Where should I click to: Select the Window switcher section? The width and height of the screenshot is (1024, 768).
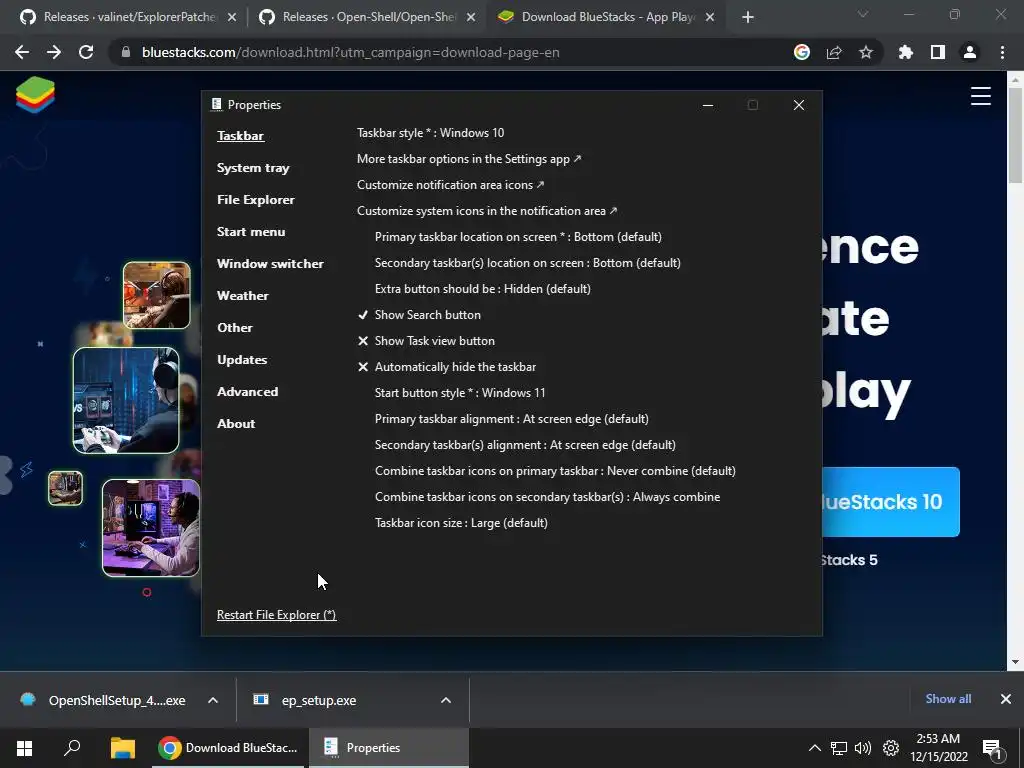tap(270, 264)
